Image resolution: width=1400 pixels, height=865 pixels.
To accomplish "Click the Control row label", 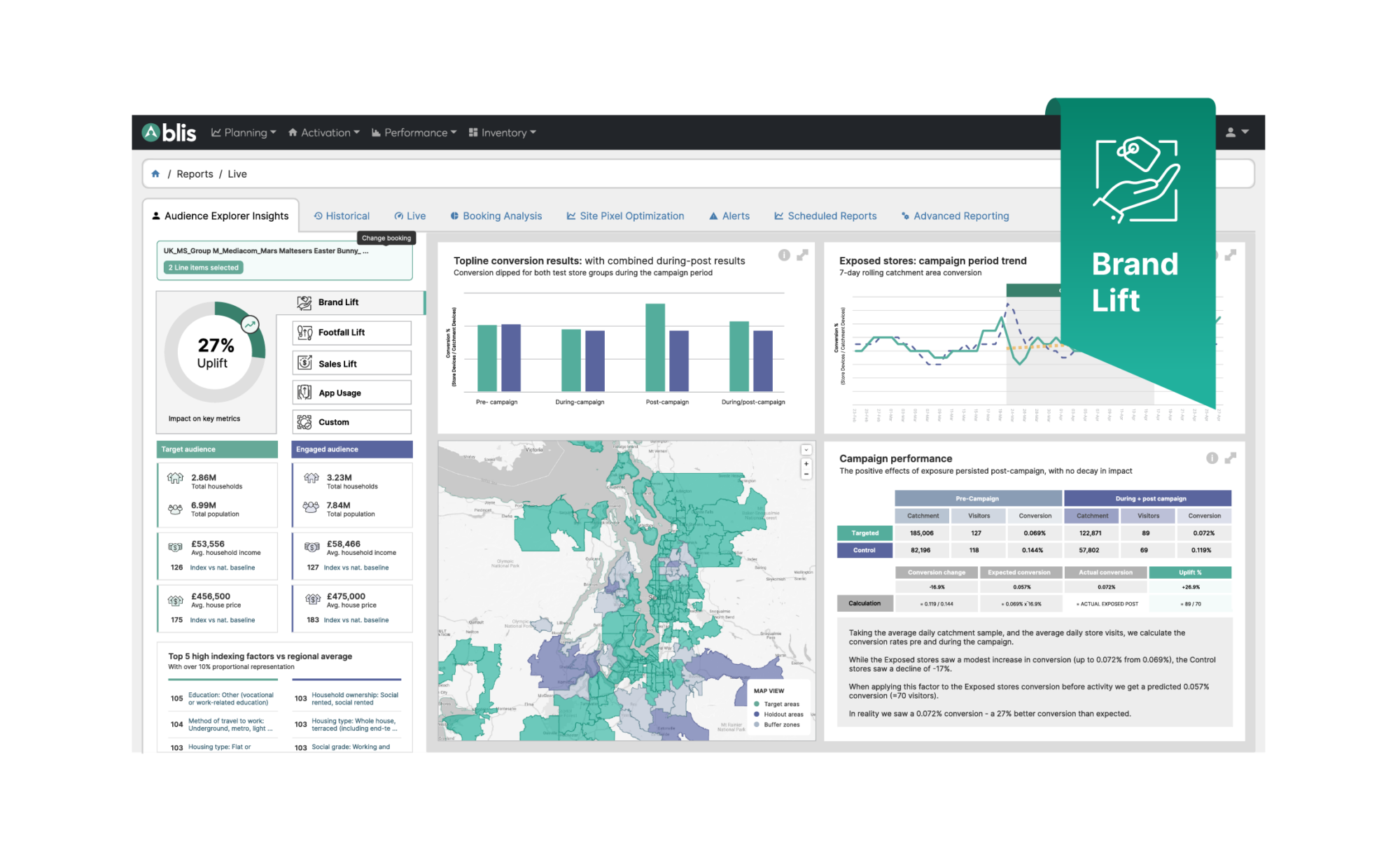I will click(x=864, y=550).
